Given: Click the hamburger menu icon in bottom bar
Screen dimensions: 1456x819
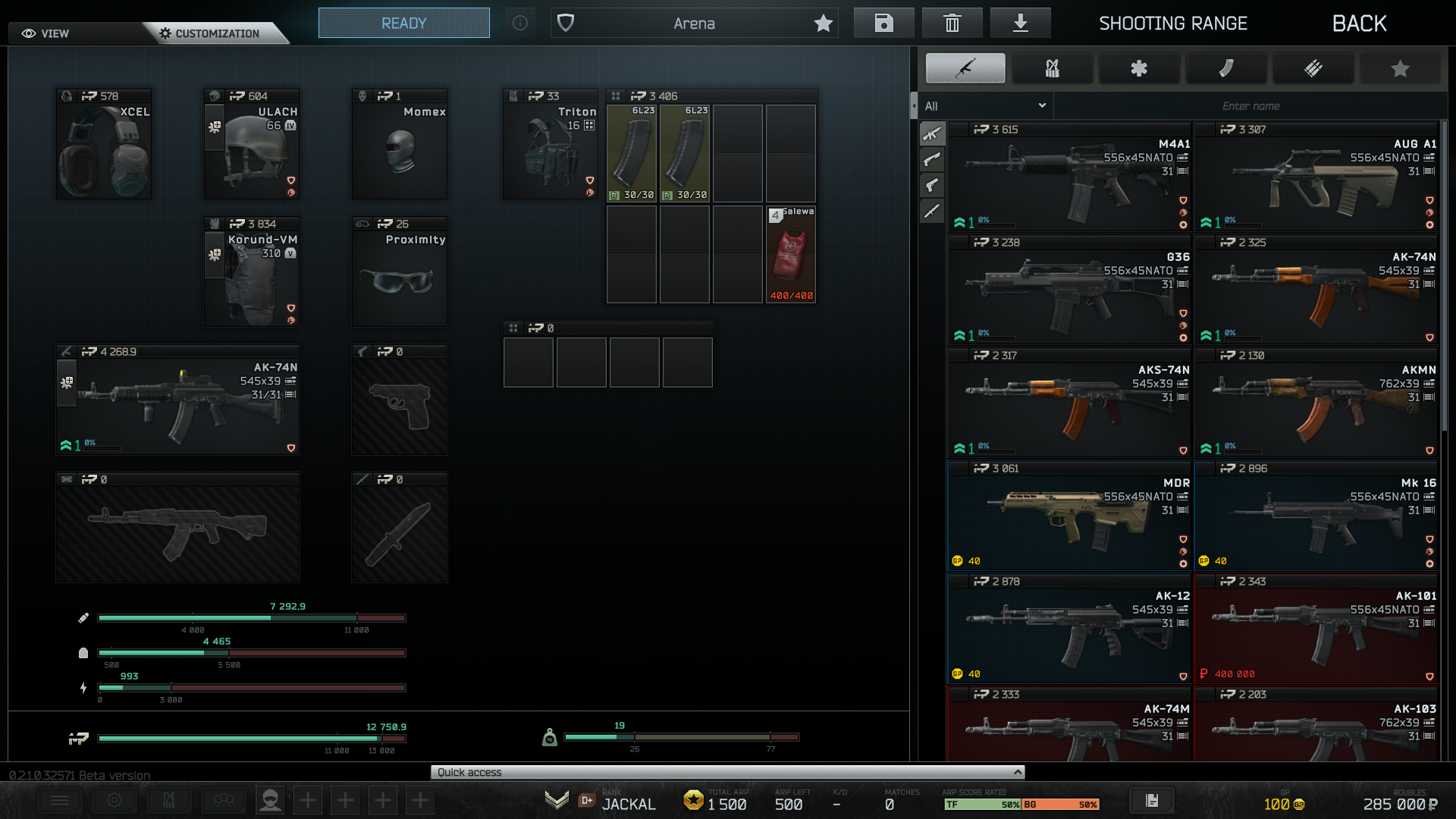Looking at the screenshot, I should click(x=60, y=800).
